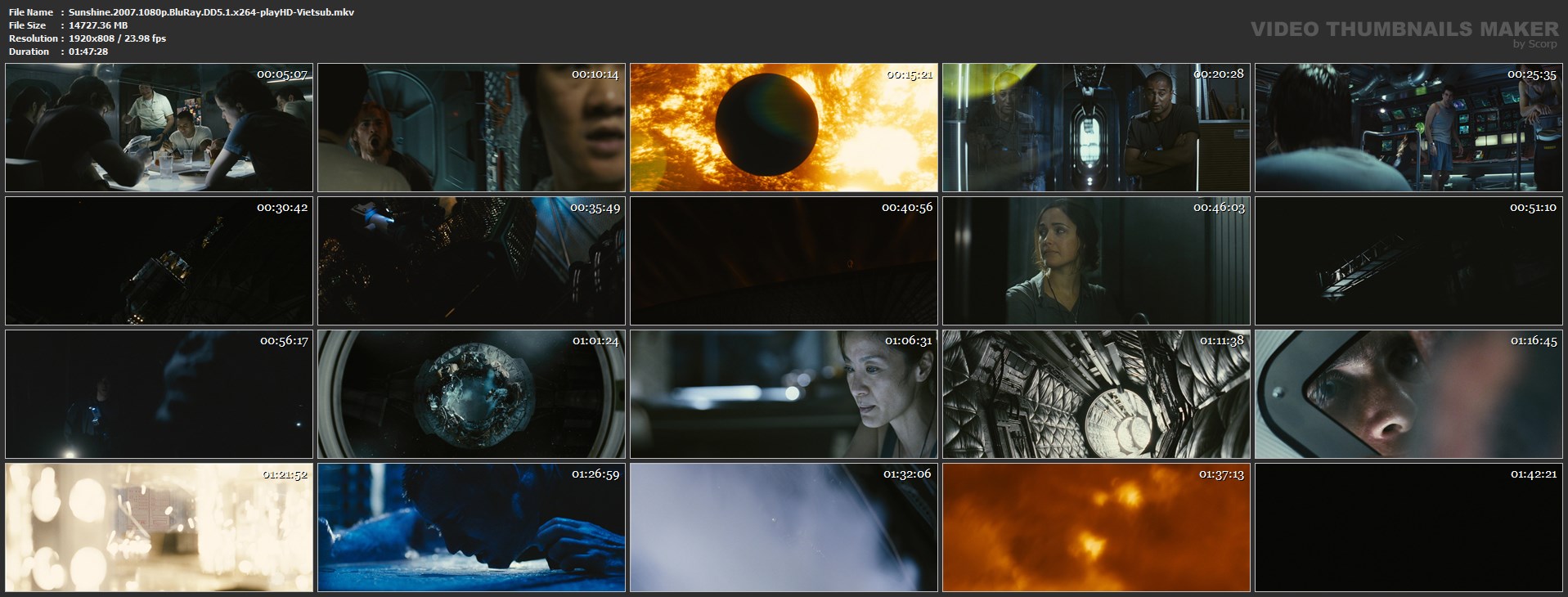Select the thumbnail at 00:10:14
The height and width of the screenshot is (597, 1568).
(472, 128)
